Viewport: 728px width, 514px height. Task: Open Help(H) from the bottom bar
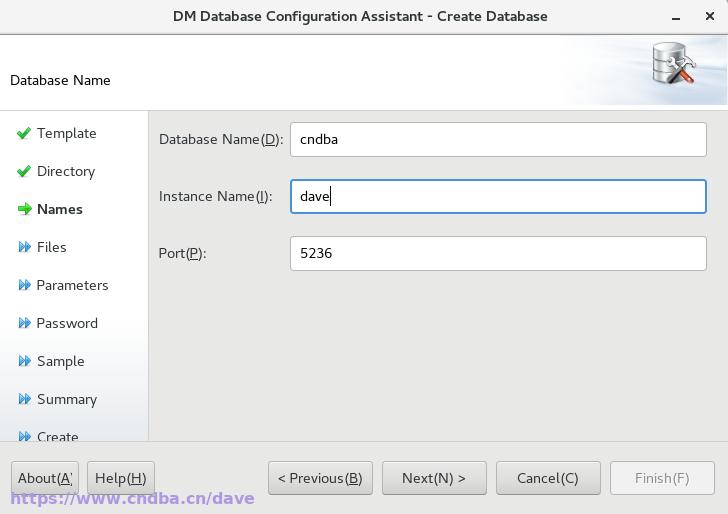(121, 478)
